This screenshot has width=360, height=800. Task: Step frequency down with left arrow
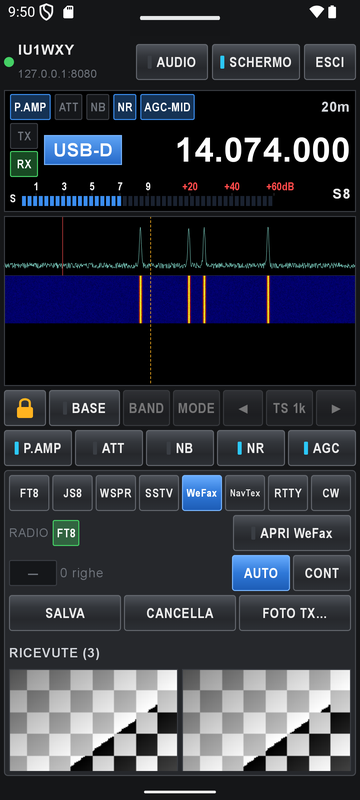tap(243, 408)
